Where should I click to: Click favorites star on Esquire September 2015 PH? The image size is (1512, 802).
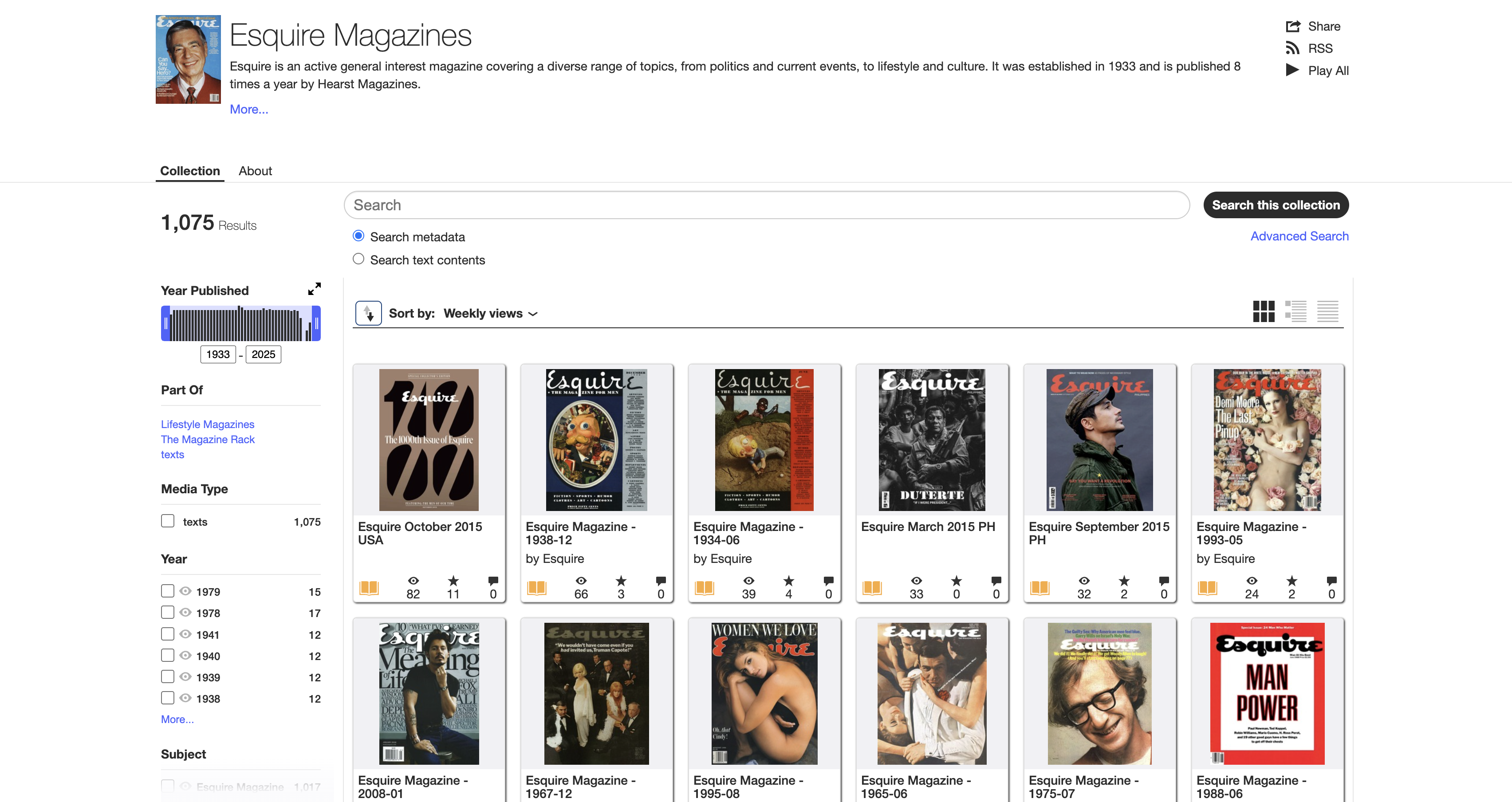1124,580
